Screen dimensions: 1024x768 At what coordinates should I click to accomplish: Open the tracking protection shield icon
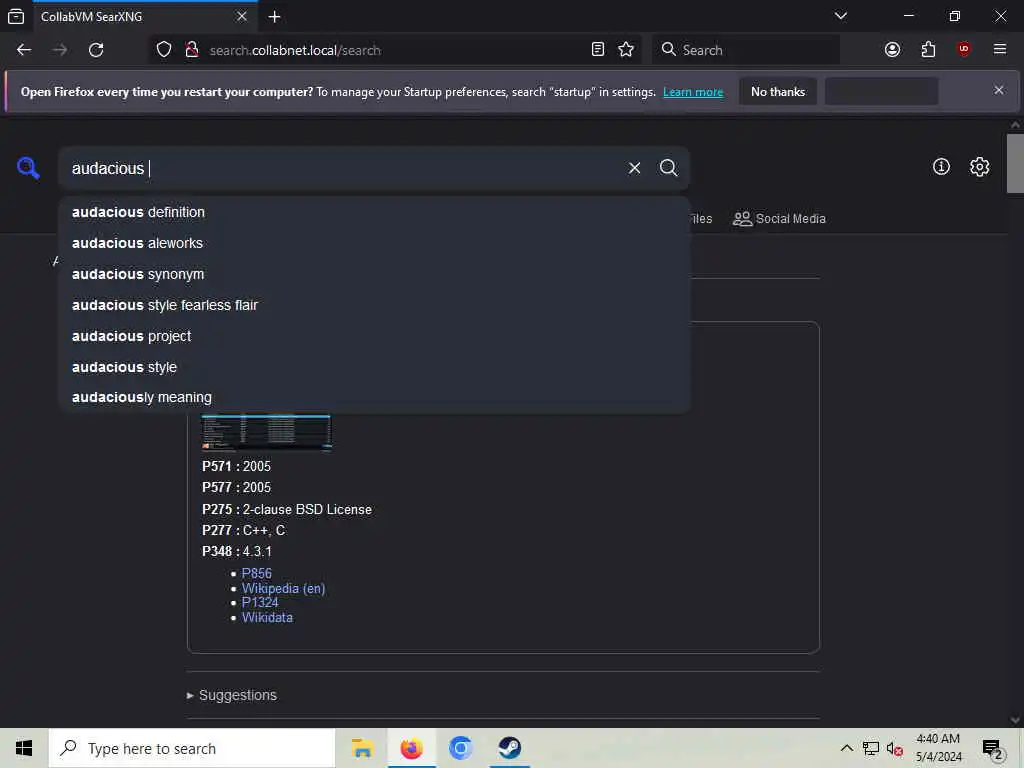[164, 50]
